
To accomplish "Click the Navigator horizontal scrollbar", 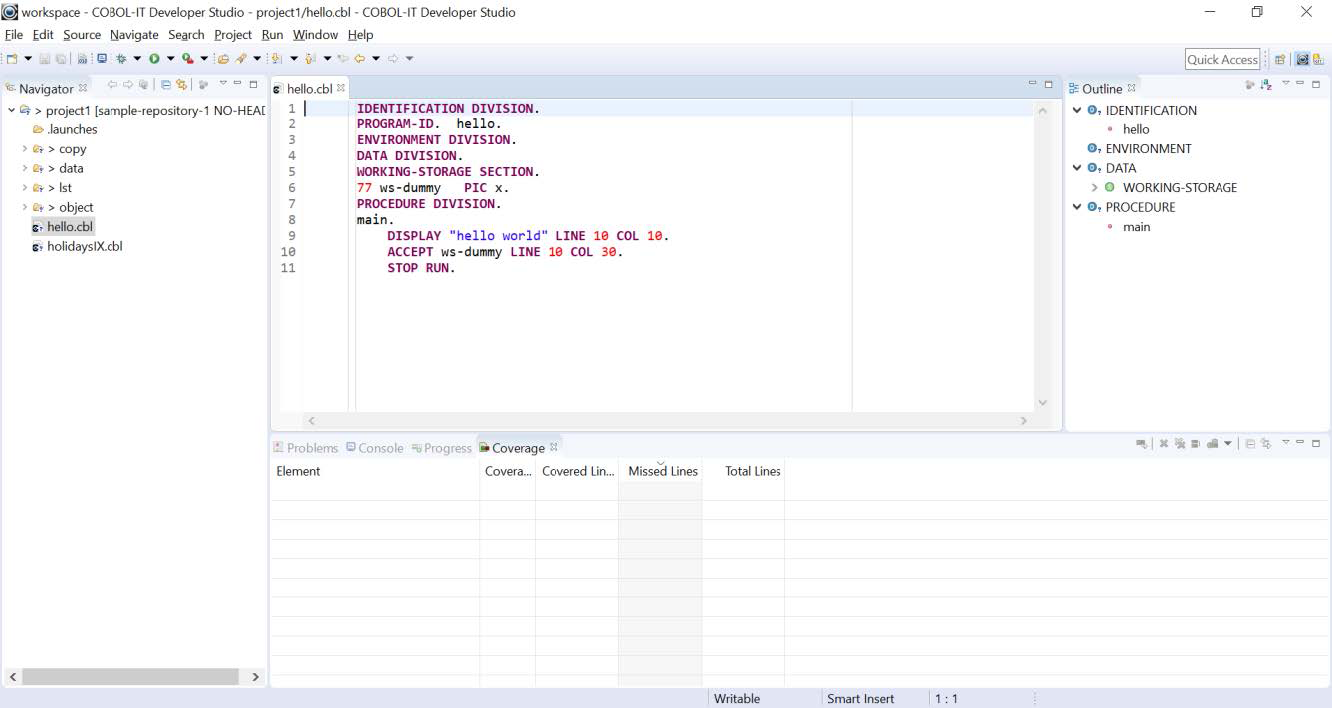I will pyautogui.click(x=130, y=677).
